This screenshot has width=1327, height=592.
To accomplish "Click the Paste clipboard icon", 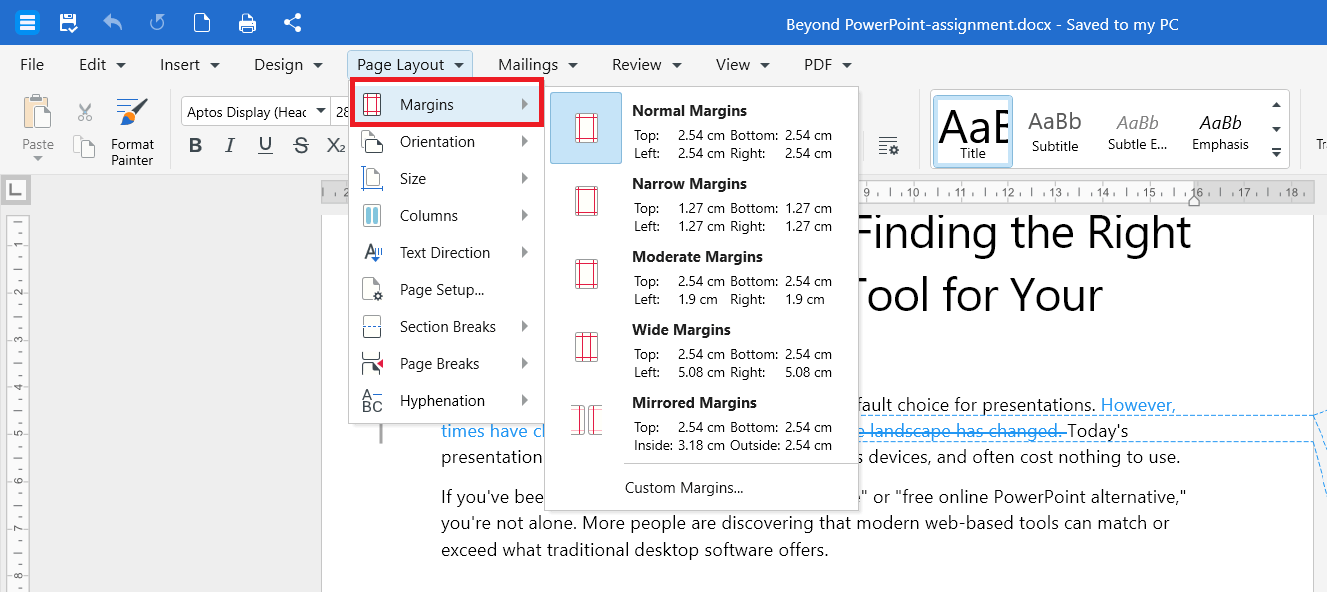I will [38, 113].
